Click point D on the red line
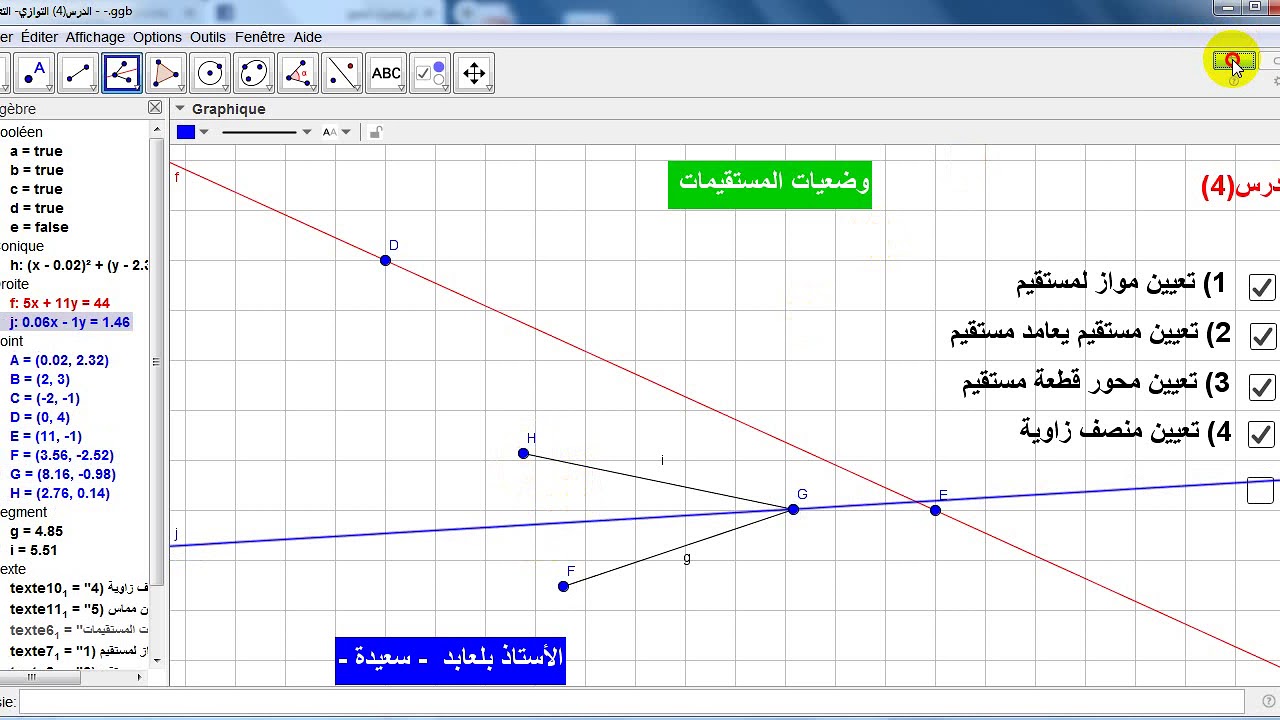The height and width of the screenshot is (720, 1280). click(385, 260)
